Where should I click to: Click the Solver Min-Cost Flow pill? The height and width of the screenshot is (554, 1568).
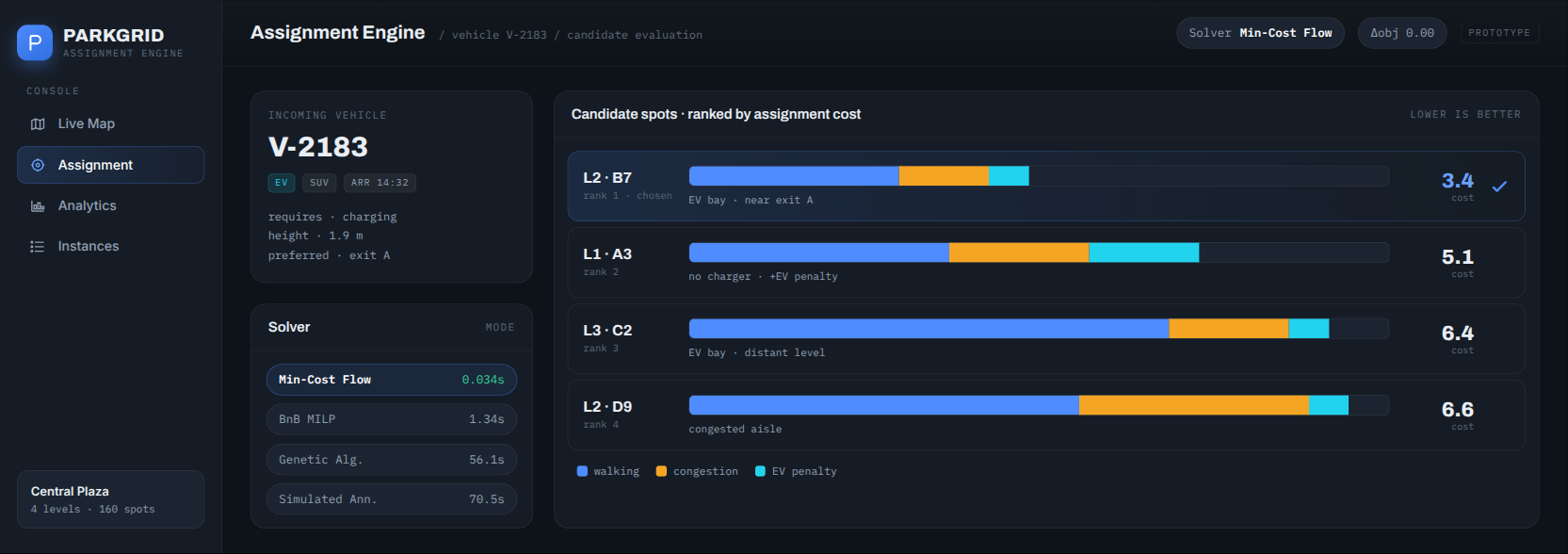point(1260,33)
